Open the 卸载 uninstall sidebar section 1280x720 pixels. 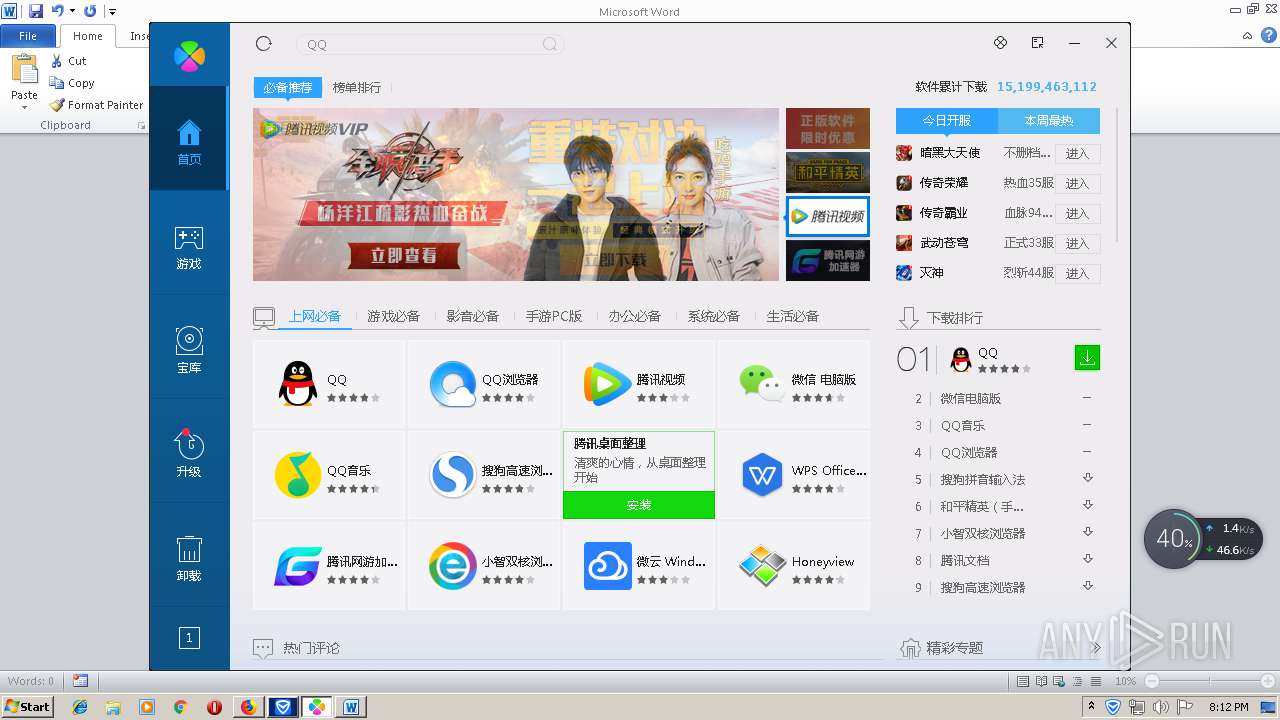(189, 558)
